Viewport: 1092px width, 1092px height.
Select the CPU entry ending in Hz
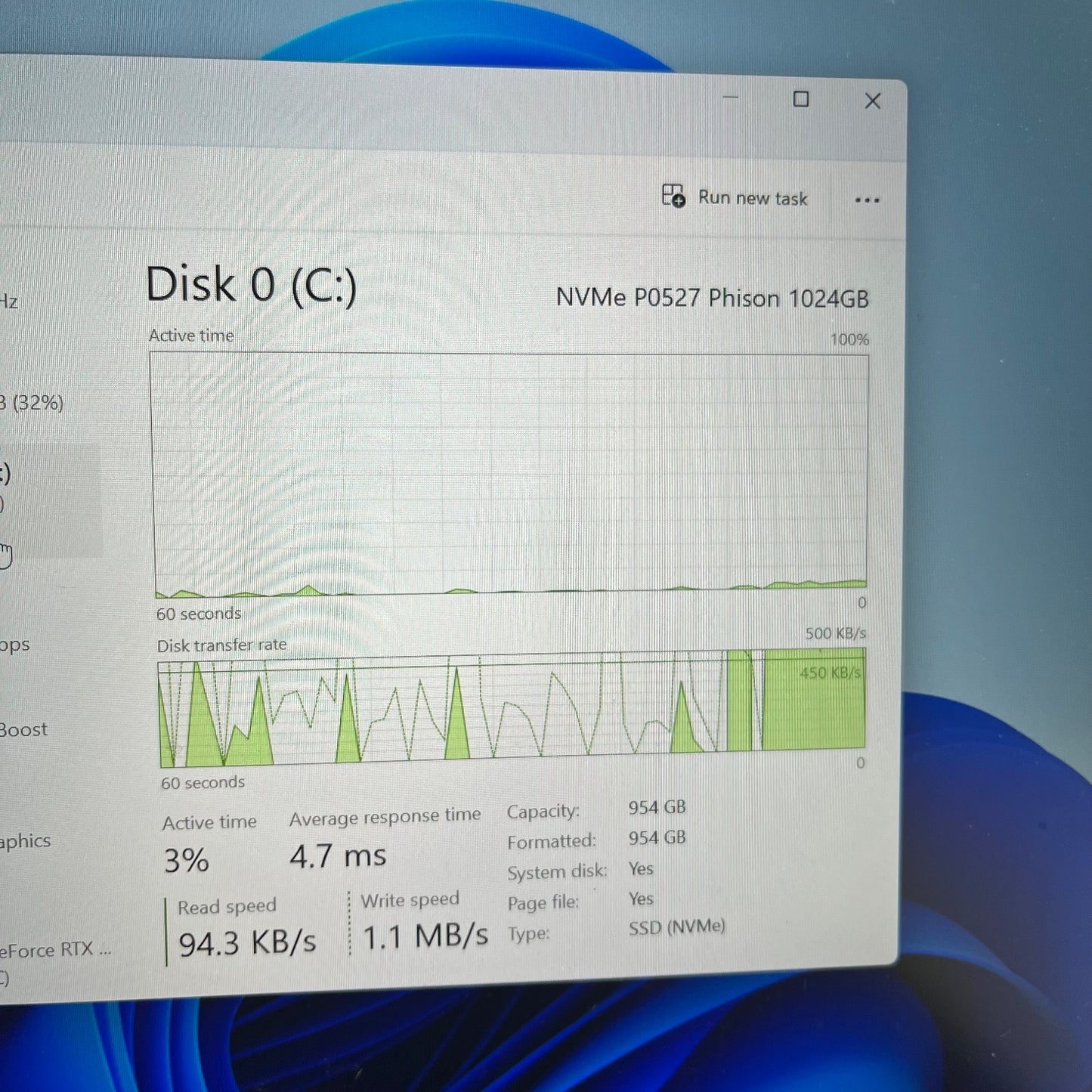(9, 302)
